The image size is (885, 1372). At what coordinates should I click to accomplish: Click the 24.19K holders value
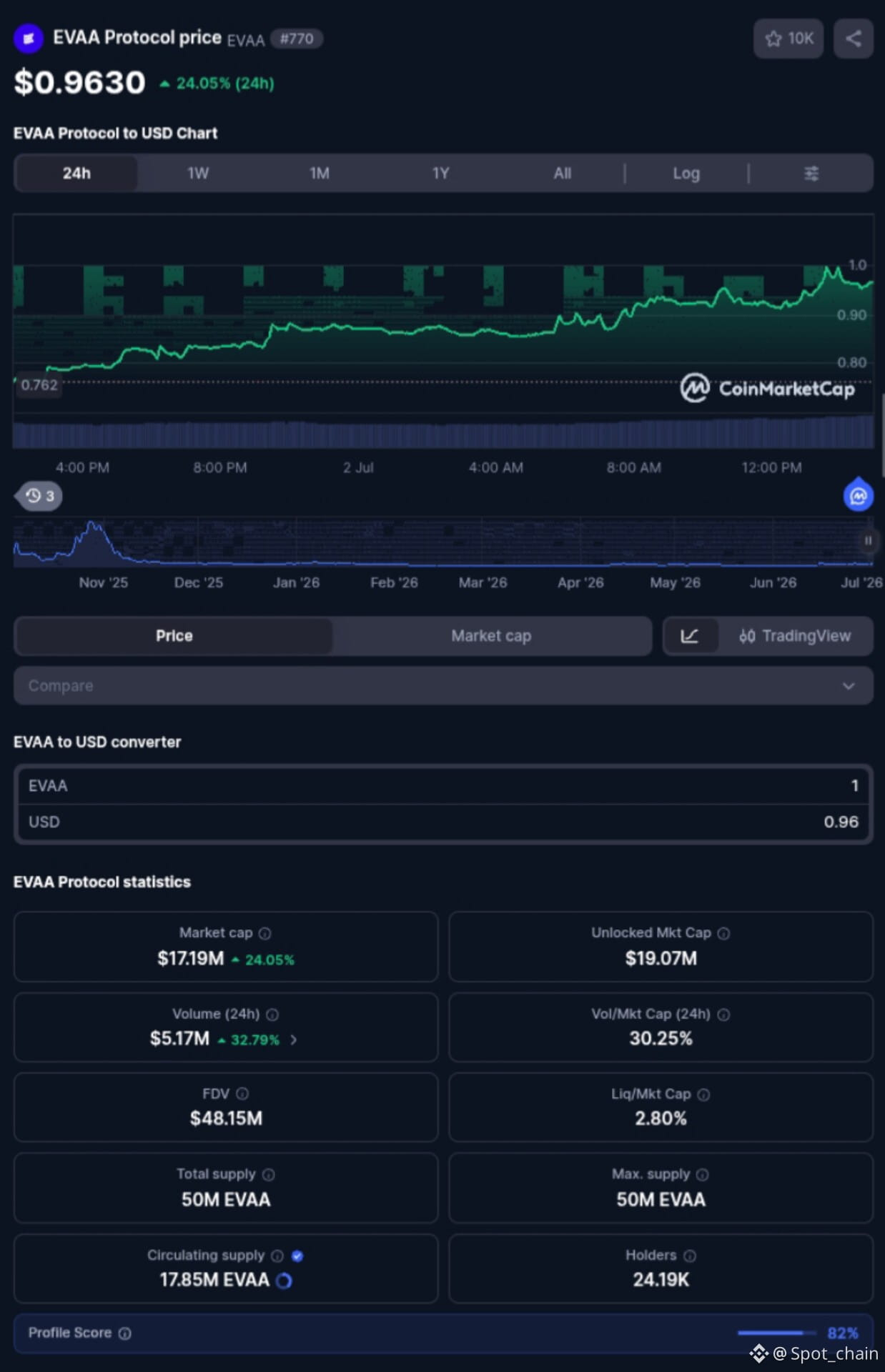coord(661,1281)
